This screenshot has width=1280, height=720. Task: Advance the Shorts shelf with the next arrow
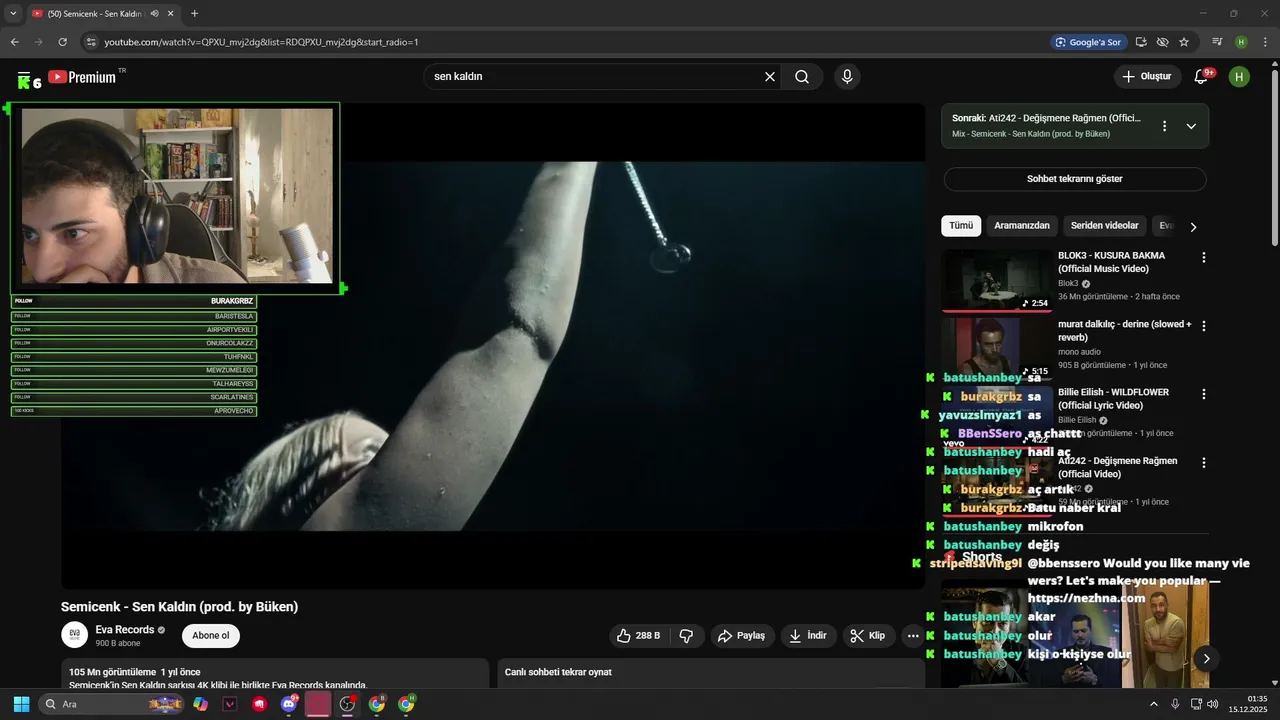click(1206, 658)
